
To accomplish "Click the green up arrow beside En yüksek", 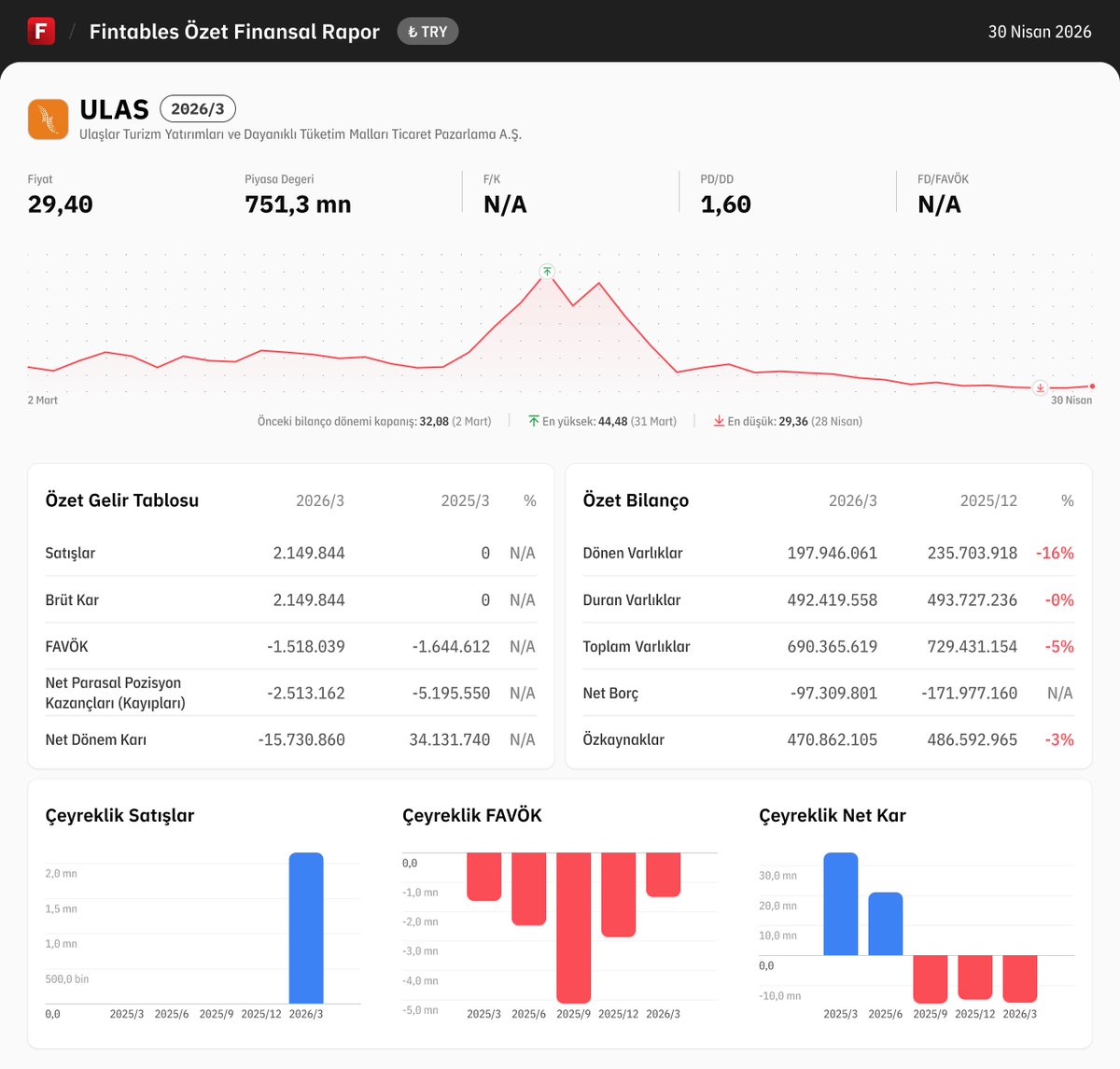I will [x=534, y=421].
